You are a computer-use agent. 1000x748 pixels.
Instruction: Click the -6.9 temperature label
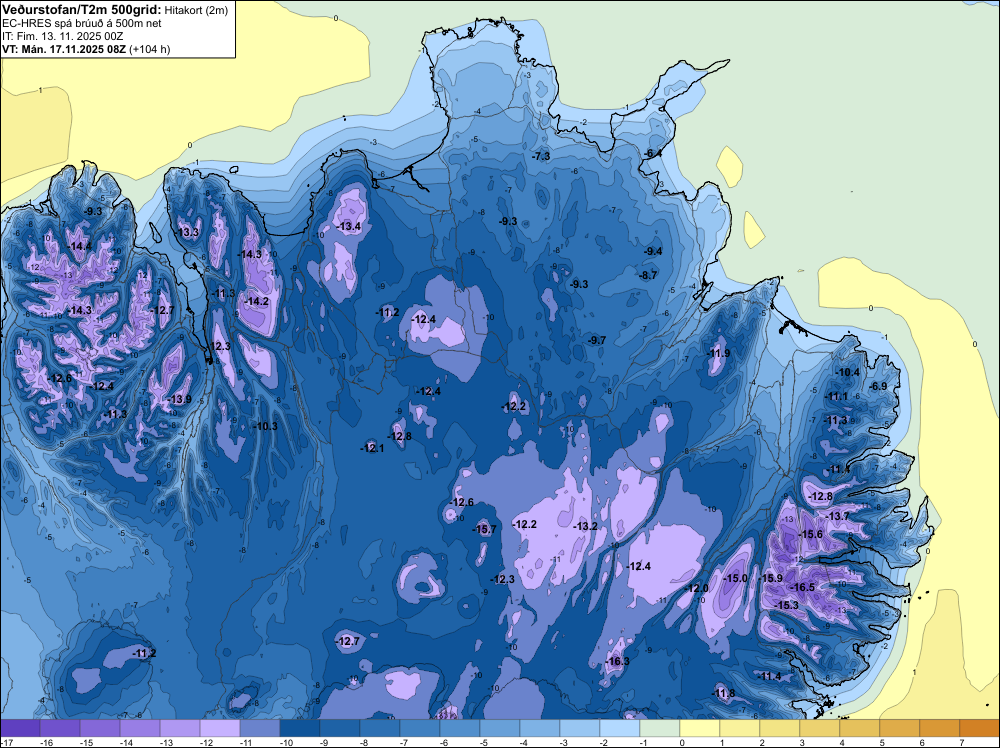click(x=878, y=386)
